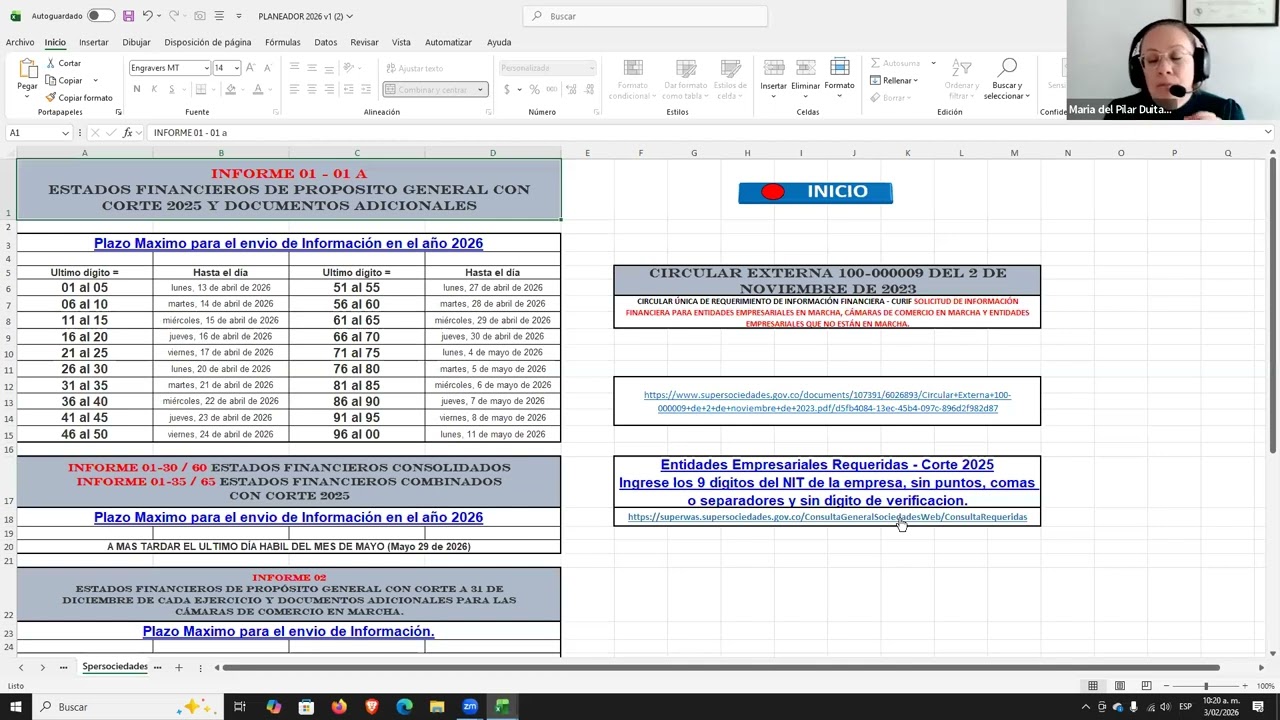This screenshot has width=1280, height=720.
Task: Click the percent style icon
Action: (535, 89)
